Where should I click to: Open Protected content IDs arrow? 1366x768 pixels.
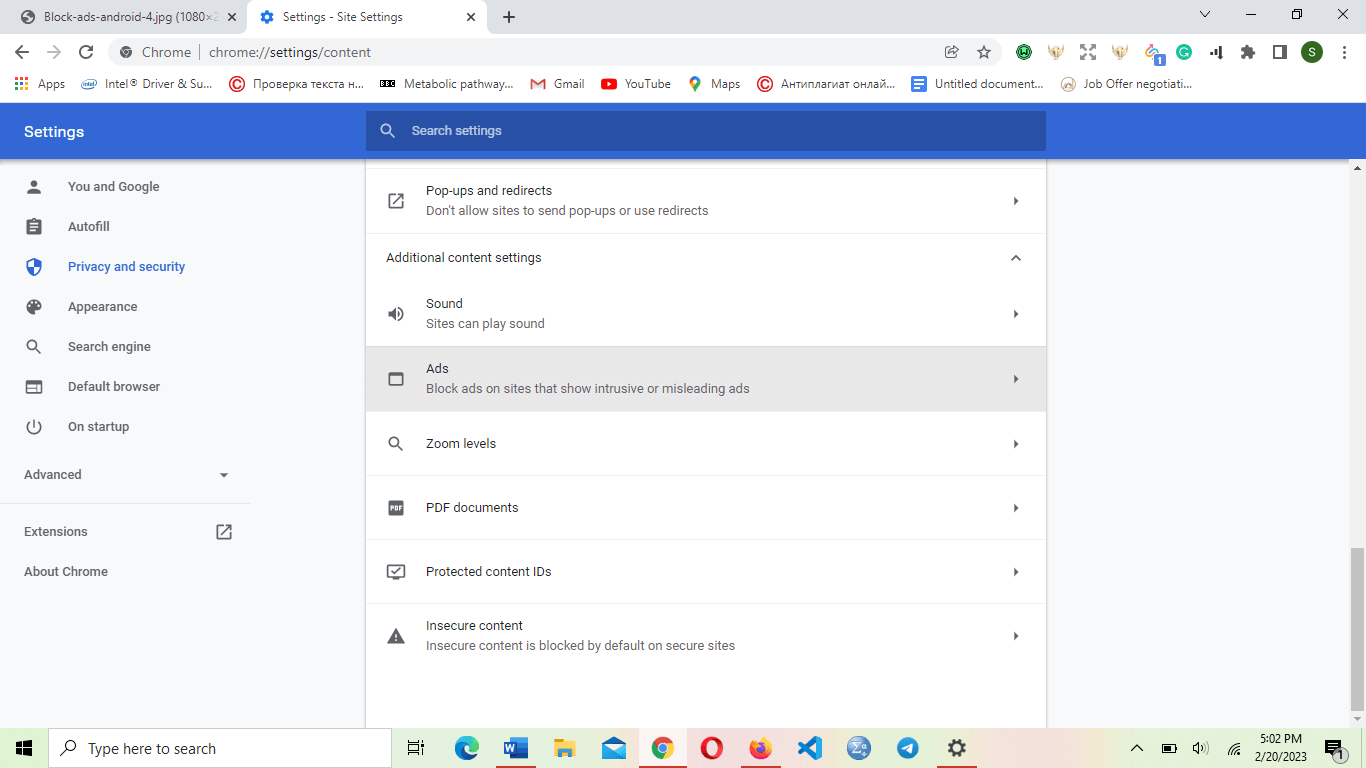[x=1016, y=572]
